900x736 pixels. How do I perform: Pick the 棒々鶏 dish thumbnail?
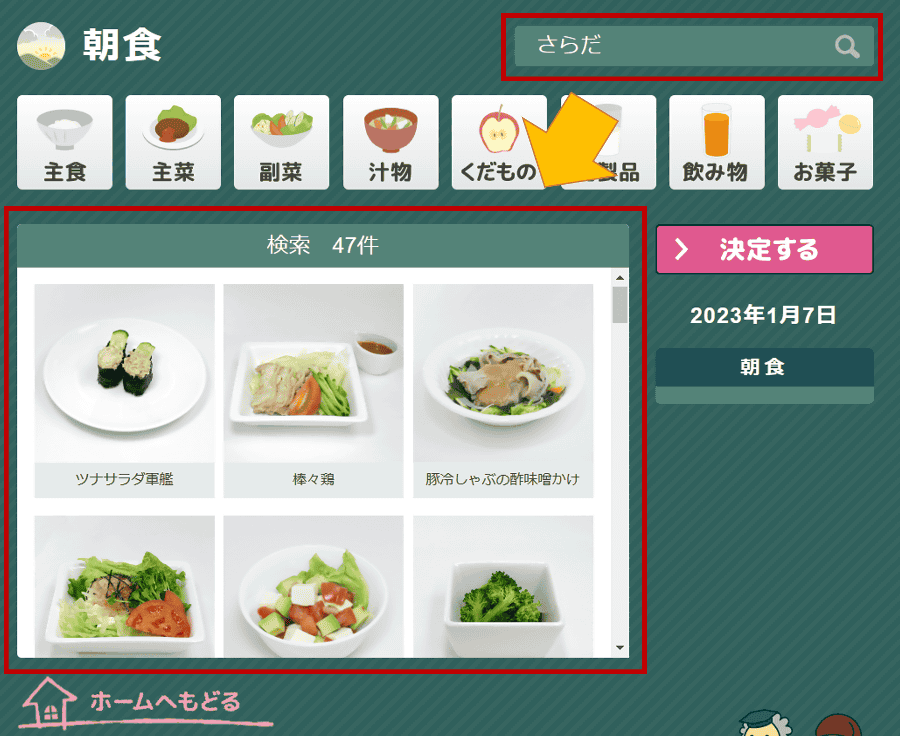coord(313,391)
